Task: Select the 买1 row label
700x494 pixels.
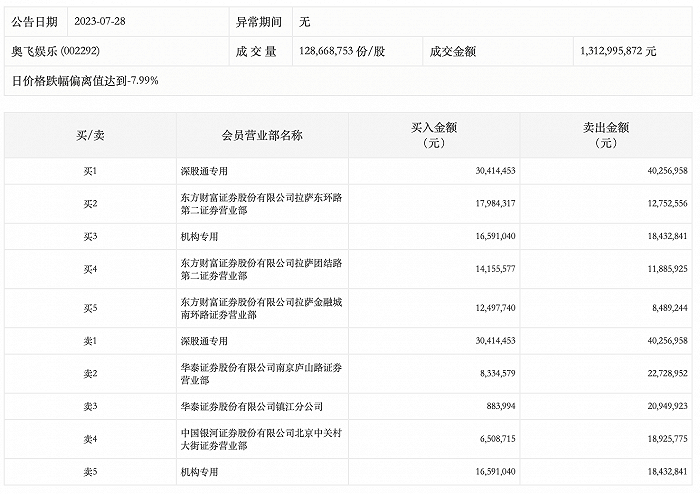Action: click(x=90, y=171)
